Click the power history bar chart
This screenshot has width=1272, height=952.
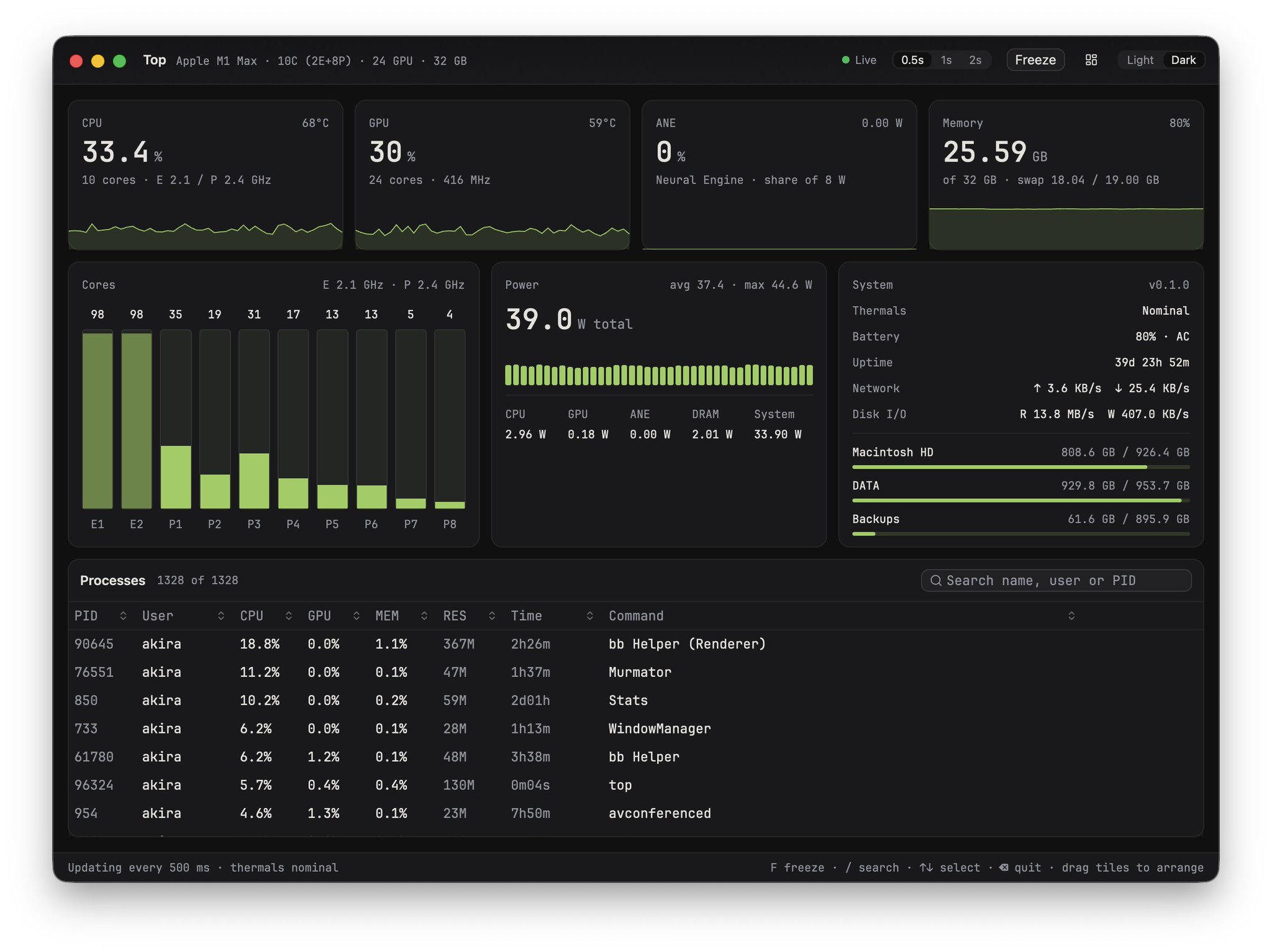click(658, 375)
